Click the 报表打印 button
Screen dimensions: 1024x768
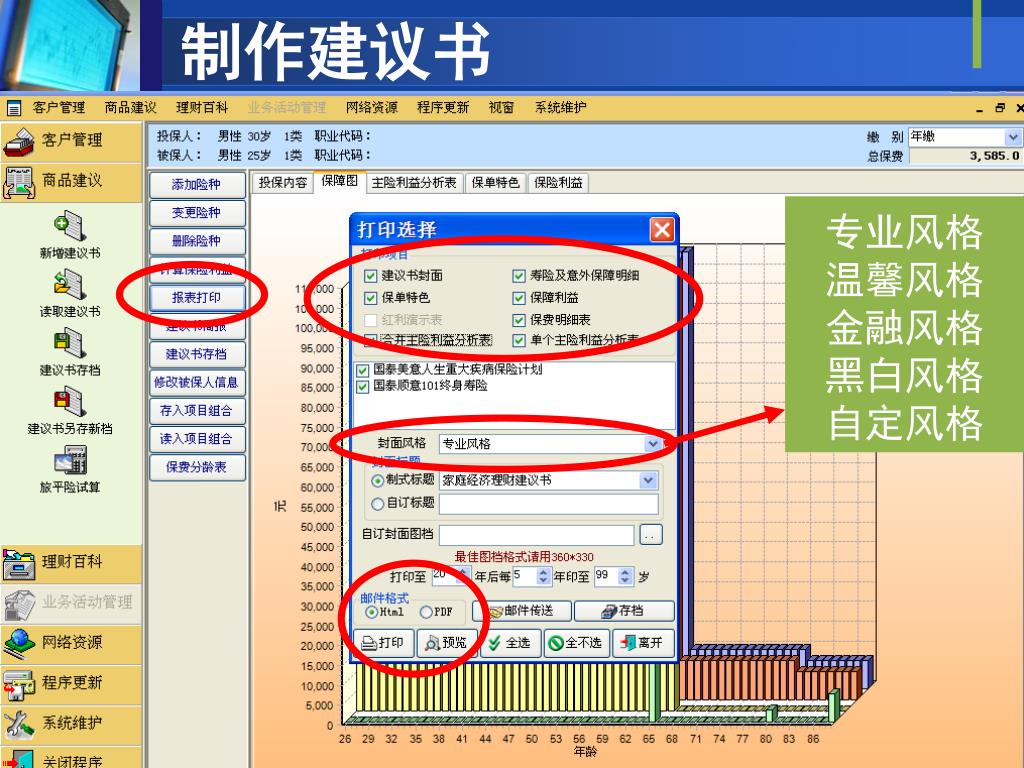click(197, 298)
